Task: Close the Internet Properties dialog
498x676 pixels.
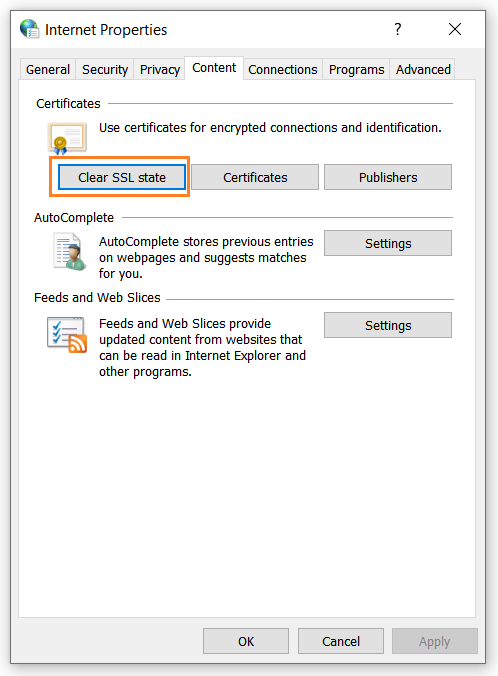Action: tap(455, 29)
